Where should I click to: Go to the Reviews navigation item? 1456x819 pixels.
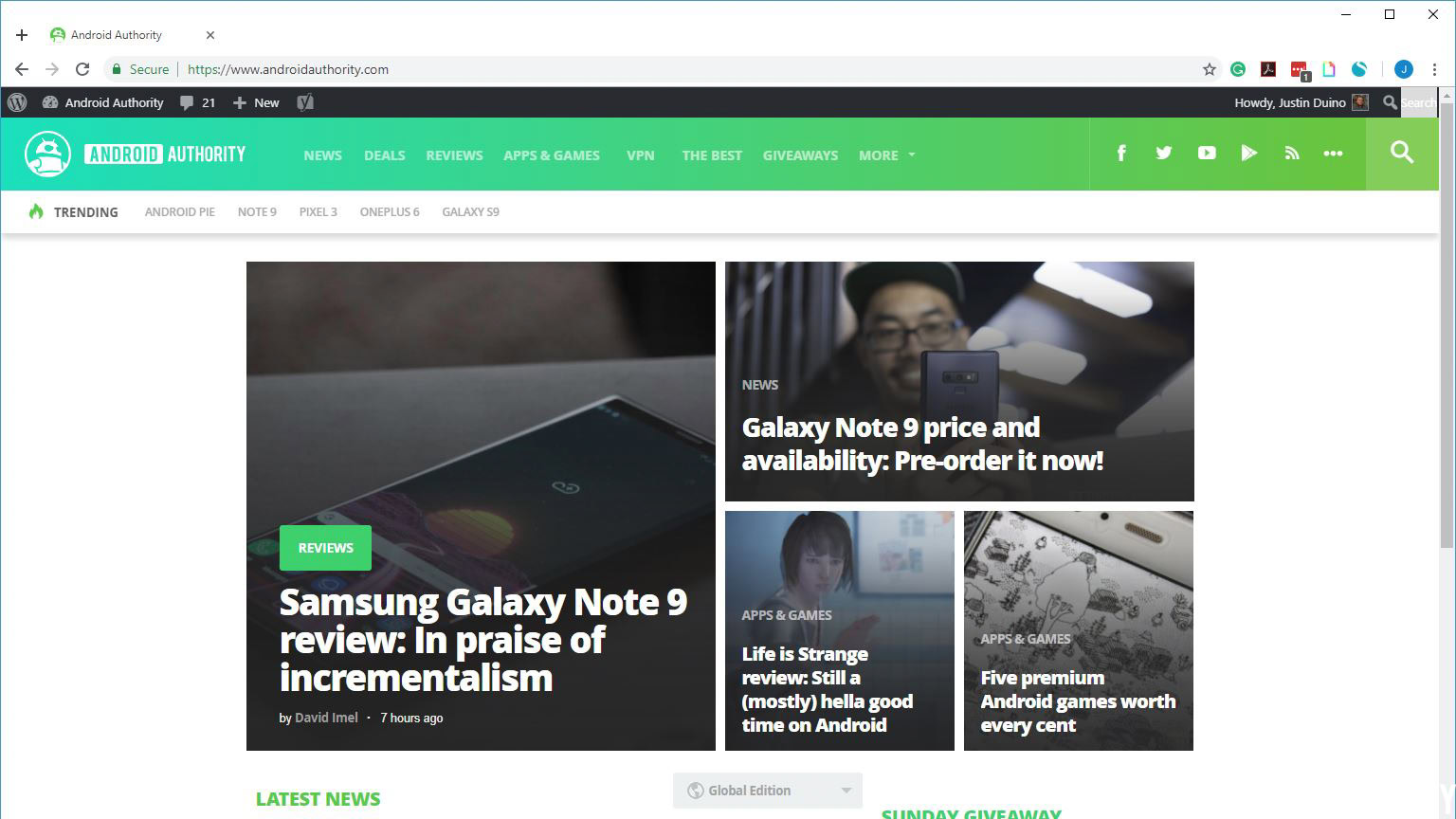click(454, 155)
